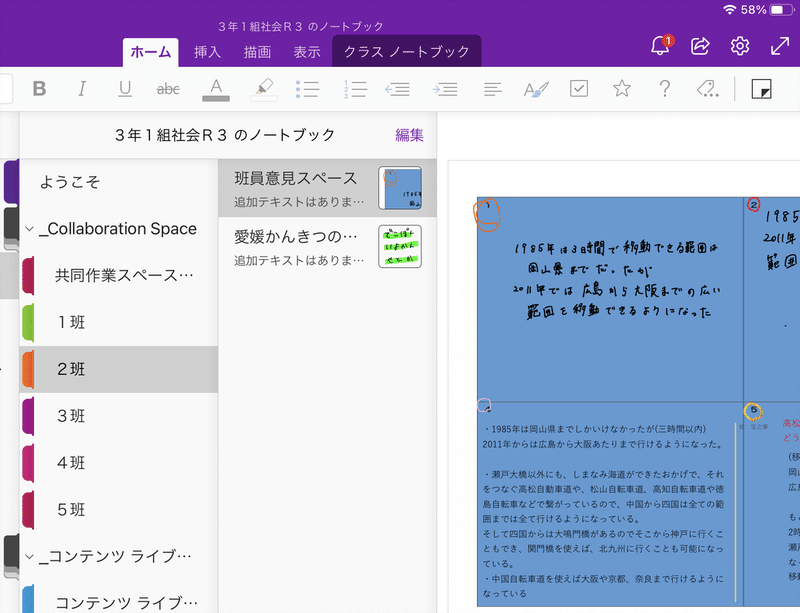The image size is (800, 613).
Task: Open notifications bell
Action: 661,45
